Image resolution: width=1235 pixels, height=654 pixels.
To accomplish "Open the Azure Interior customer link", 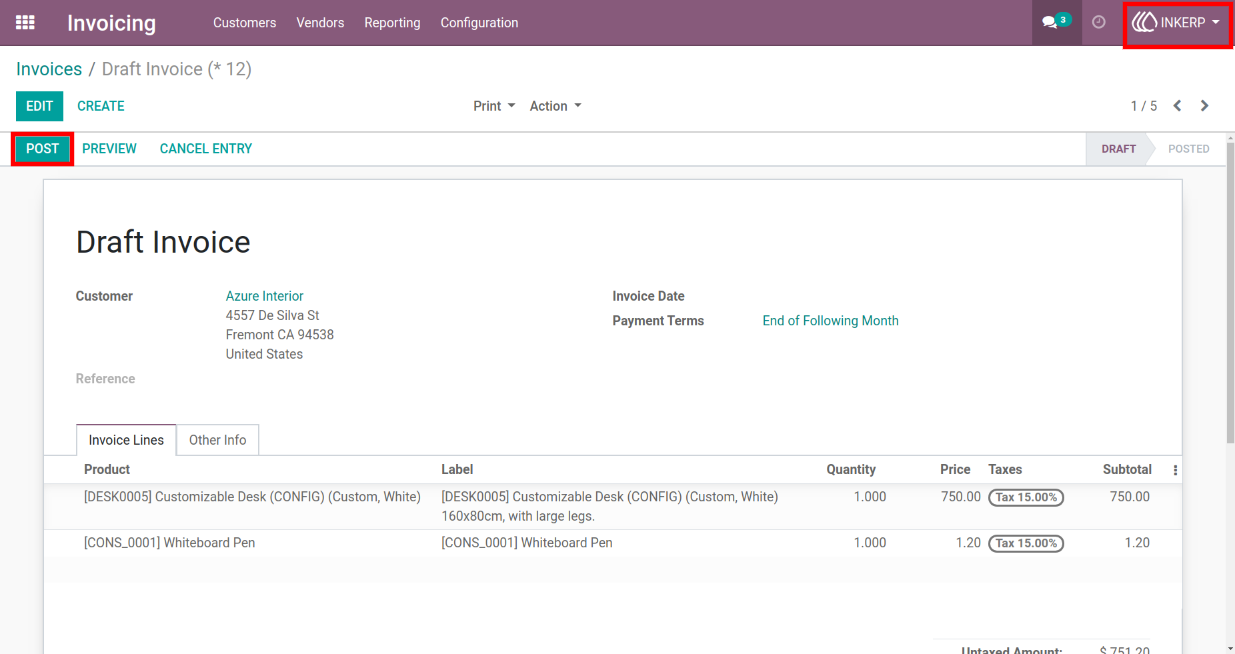I will [265, 296].
